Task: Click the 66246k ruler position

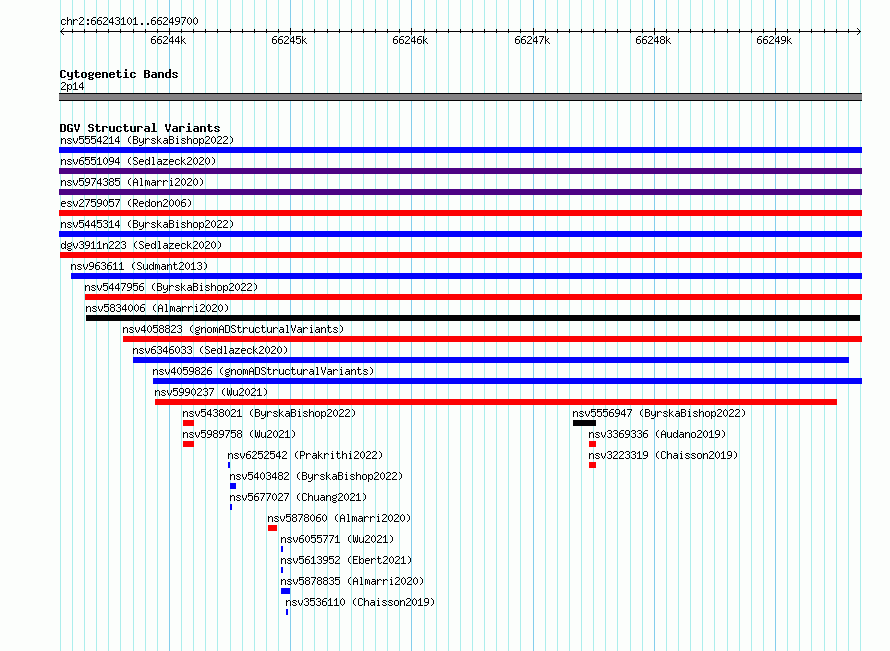Action: (410, 40)
